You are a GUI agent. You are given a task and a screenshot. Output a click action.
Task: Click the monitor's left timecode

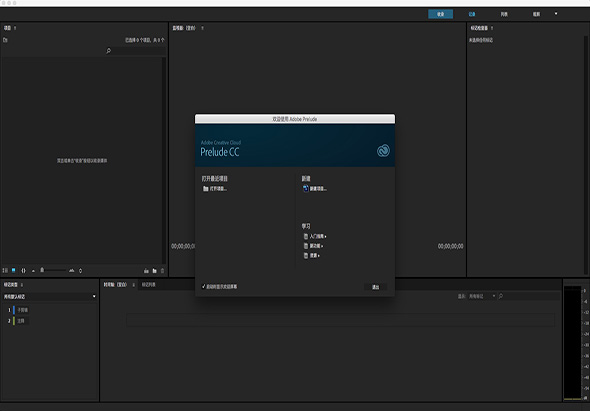click(183, 246)
